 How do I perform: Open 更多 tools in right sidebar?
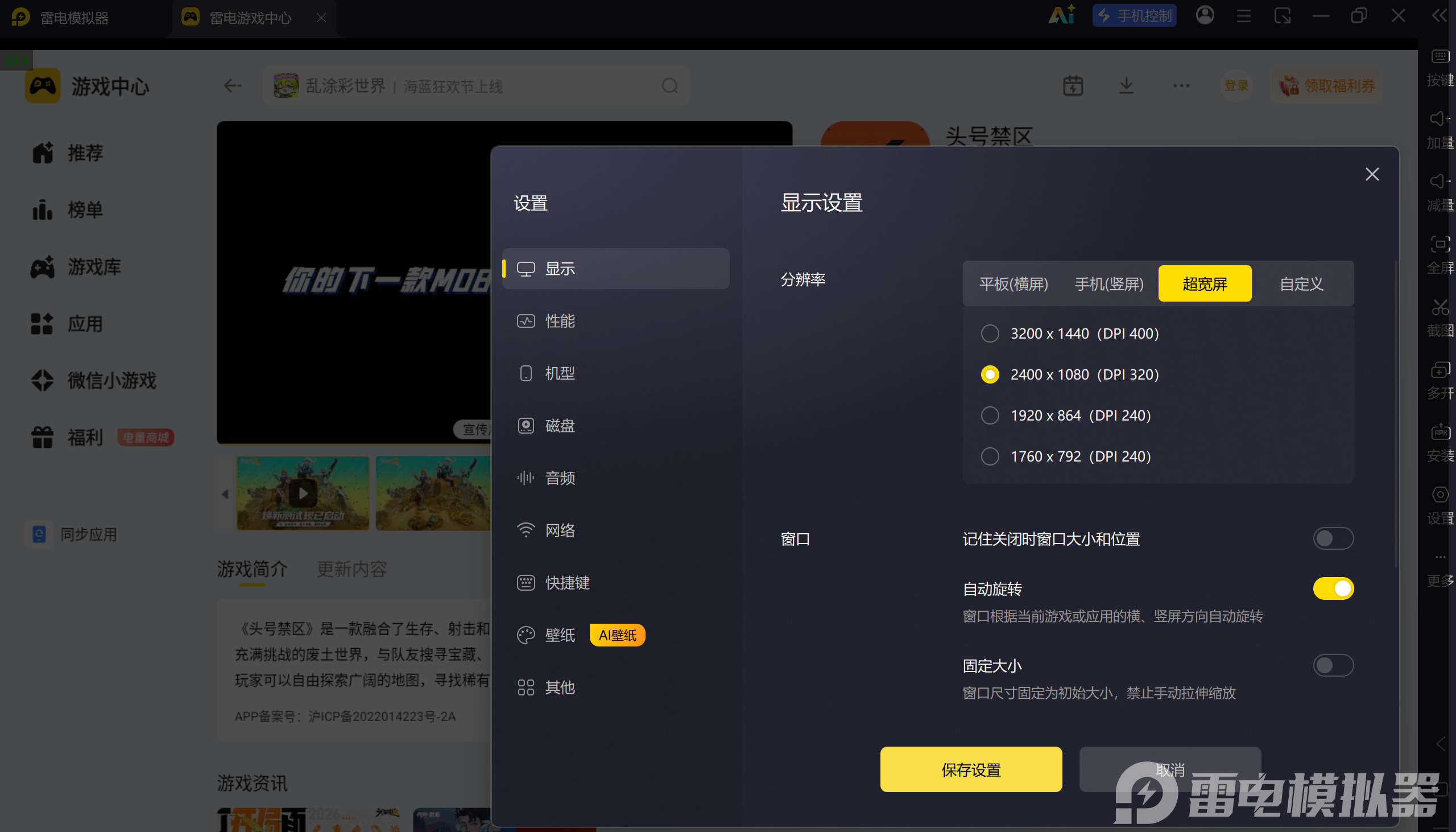[1440, 570]
